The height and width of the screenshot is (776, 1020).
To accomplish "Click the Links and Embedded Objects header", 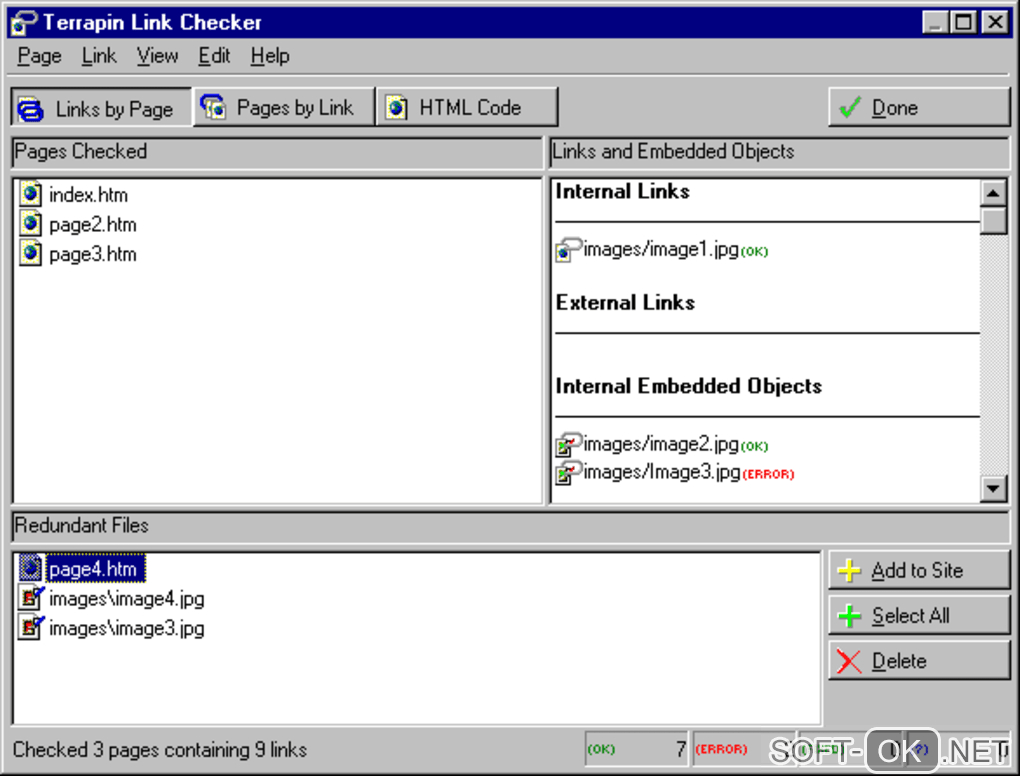I will tap(779, 152).
